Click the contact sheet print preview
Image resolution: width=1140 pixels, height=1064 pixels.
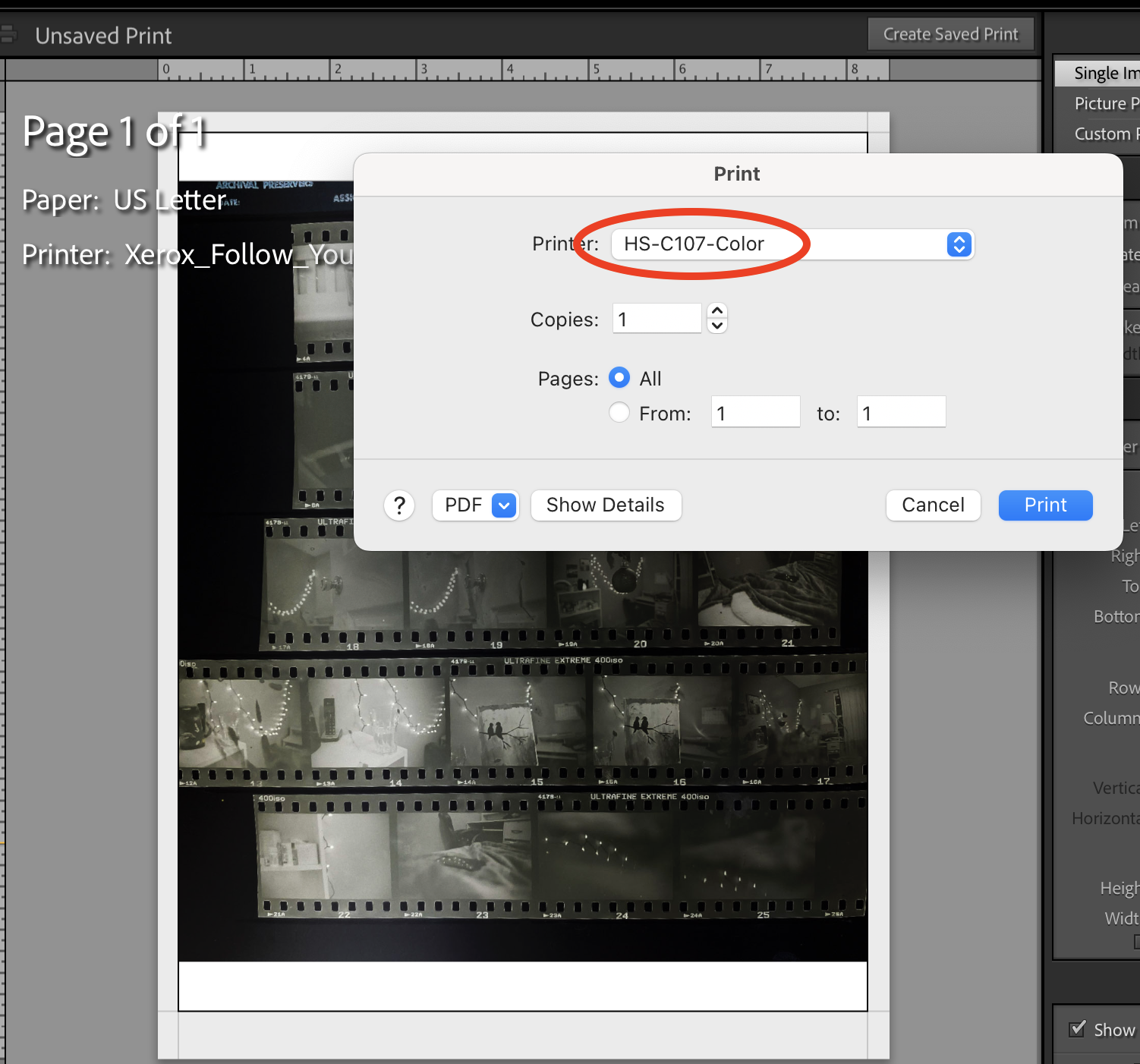524,759
